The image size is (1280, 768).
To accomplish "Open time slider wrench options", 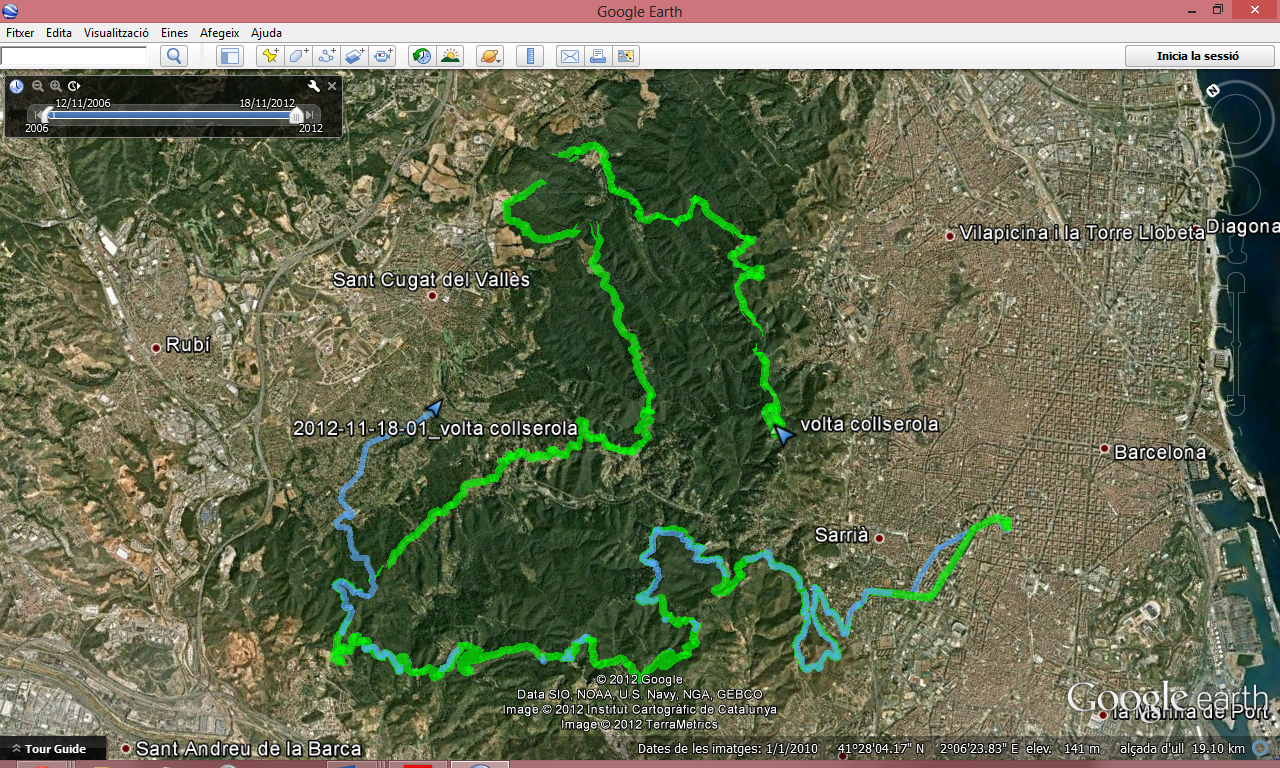I will click(x=313, y=86).
